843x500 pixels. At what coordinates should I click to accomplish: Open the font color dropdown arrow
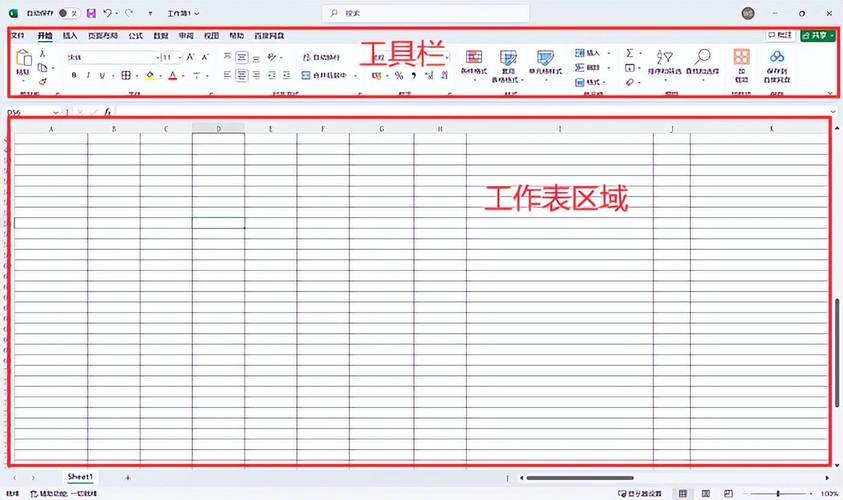183,76
